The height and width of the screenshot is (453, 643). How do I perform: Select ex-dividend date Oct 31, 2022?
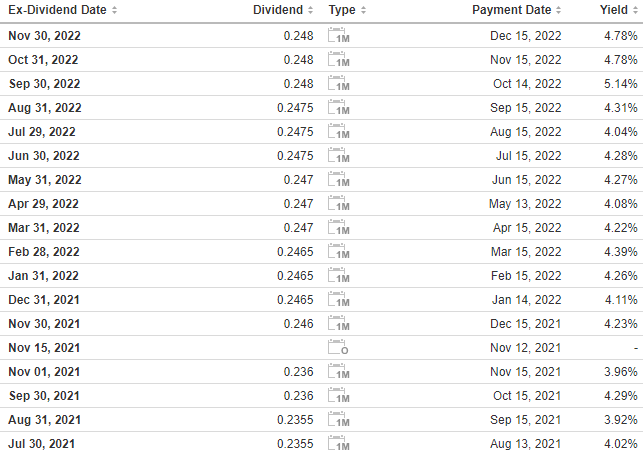[43, 60]
